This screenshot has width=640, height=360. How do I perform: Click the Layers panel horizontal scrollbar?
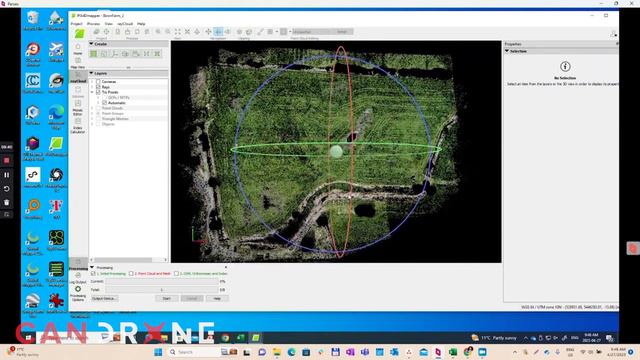[x=128, y=260]
